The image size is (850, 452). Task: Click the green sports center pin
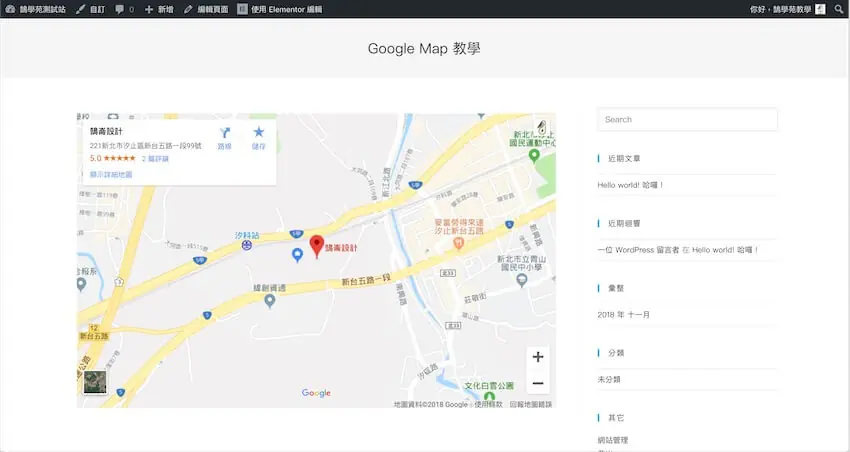pyautogui.click(x=534, y=156)
